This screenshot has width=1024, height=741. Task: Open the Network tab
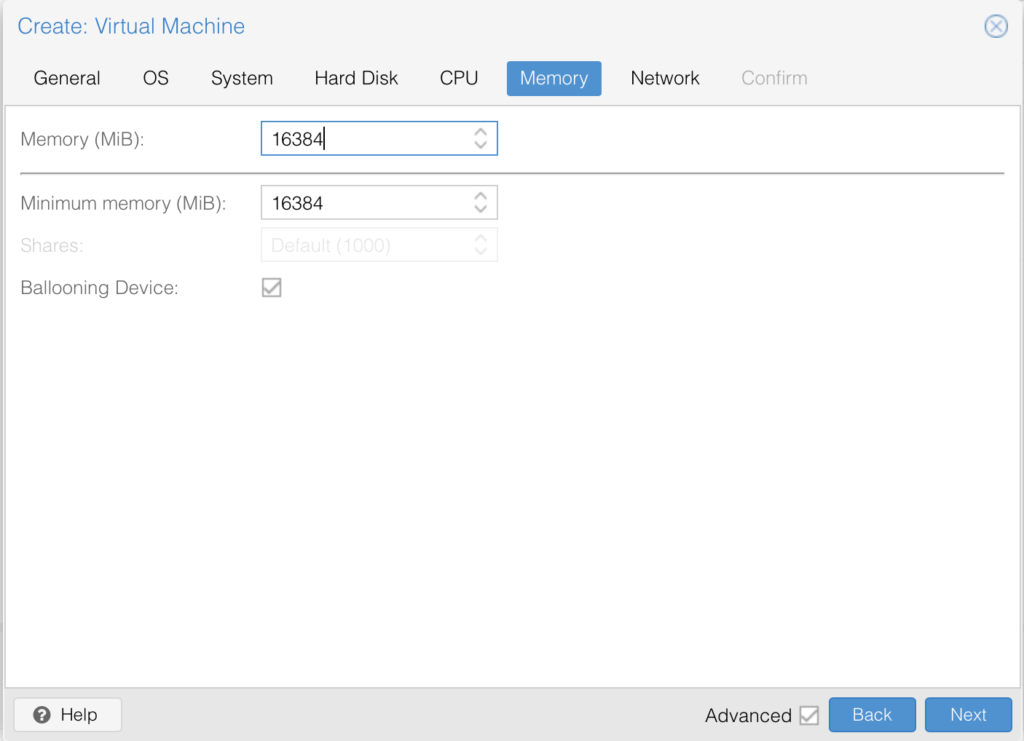point(665,77)
